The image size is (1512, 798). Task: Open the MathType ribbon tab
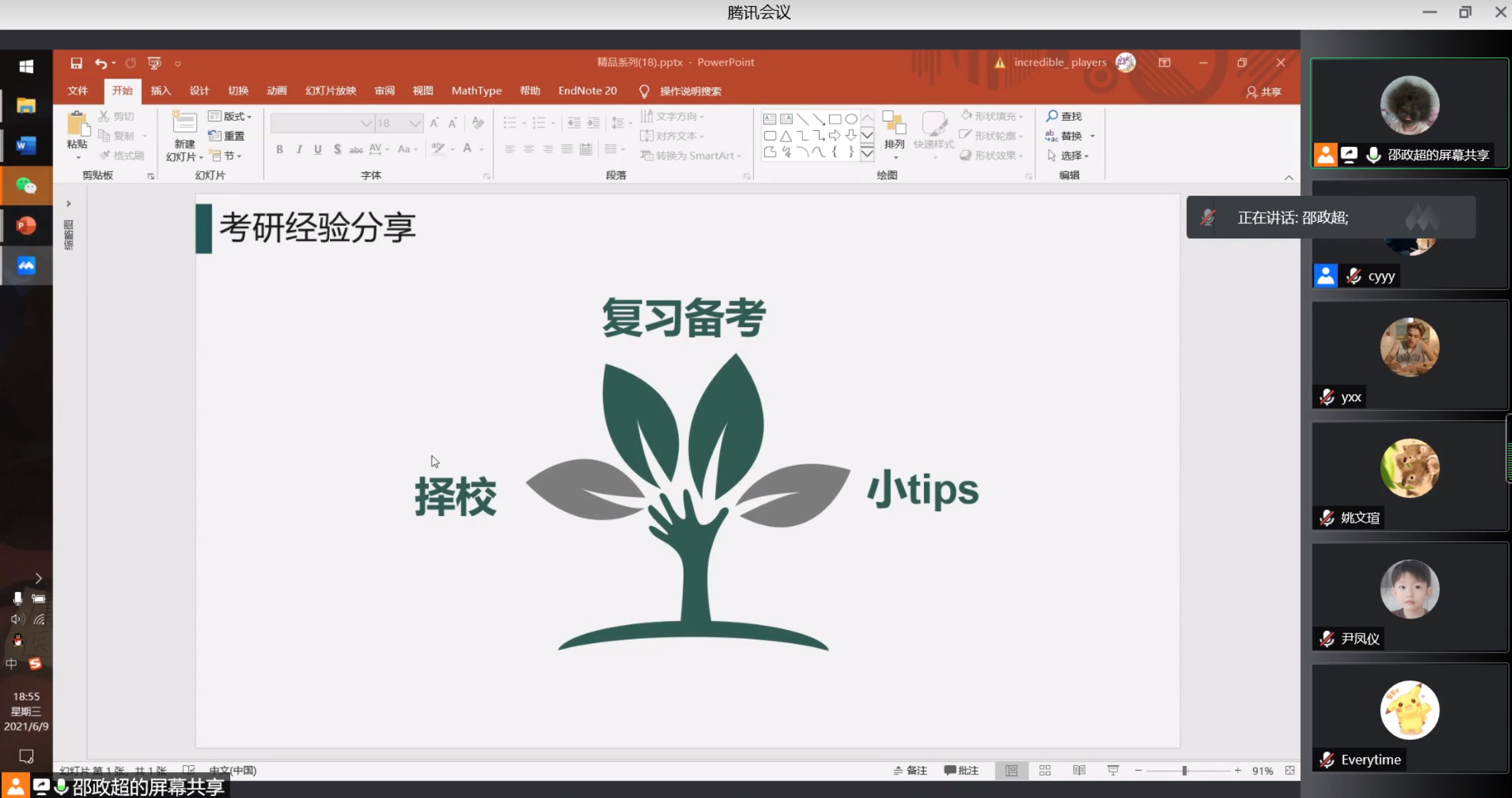point(476,91)
